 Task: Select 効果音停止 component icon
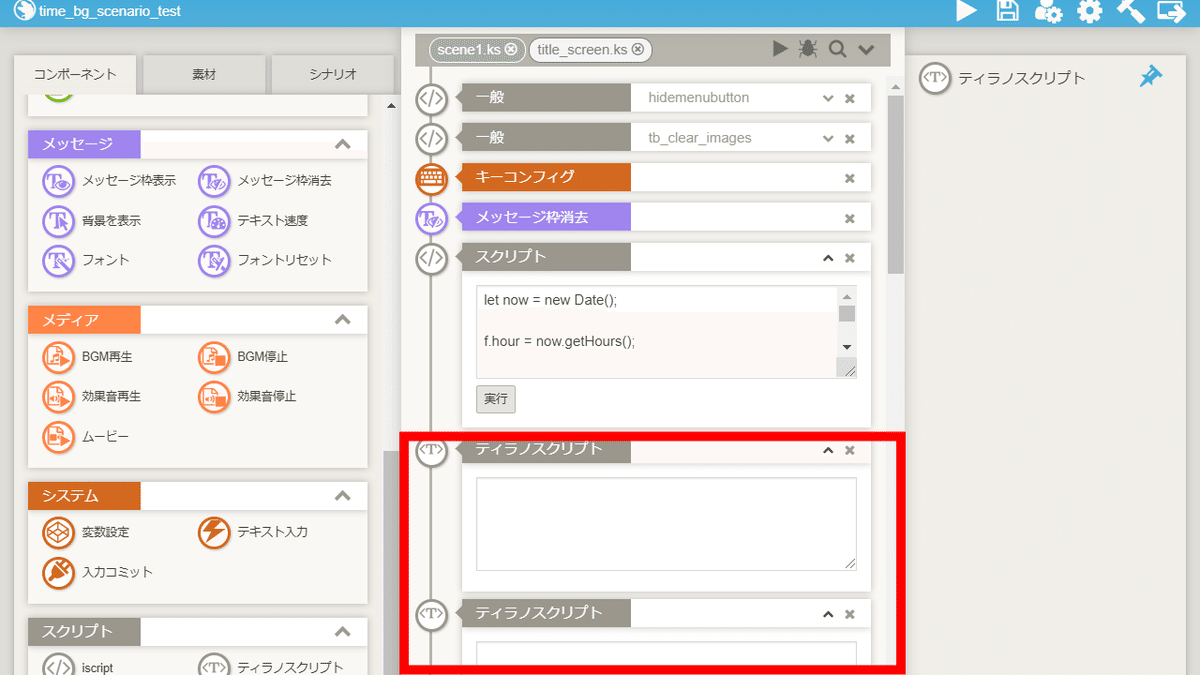(215, 397)
